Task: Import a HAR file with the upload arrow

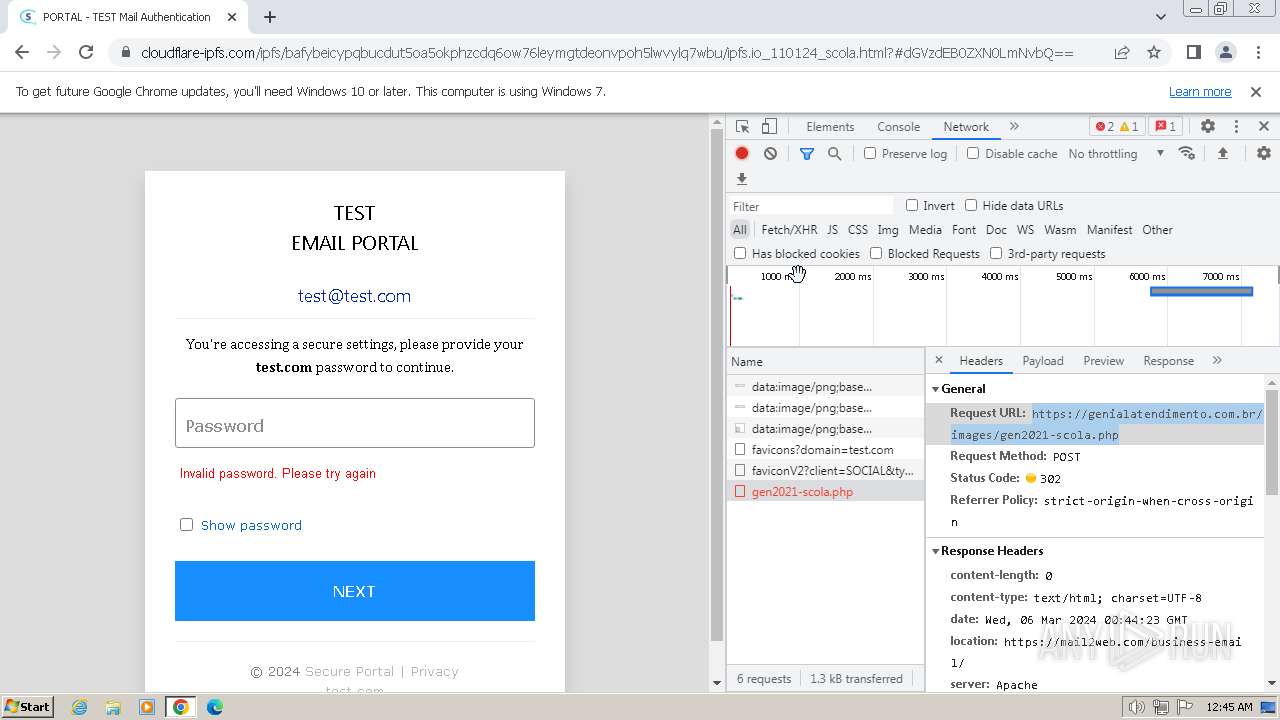Action: coord(1222,153)
